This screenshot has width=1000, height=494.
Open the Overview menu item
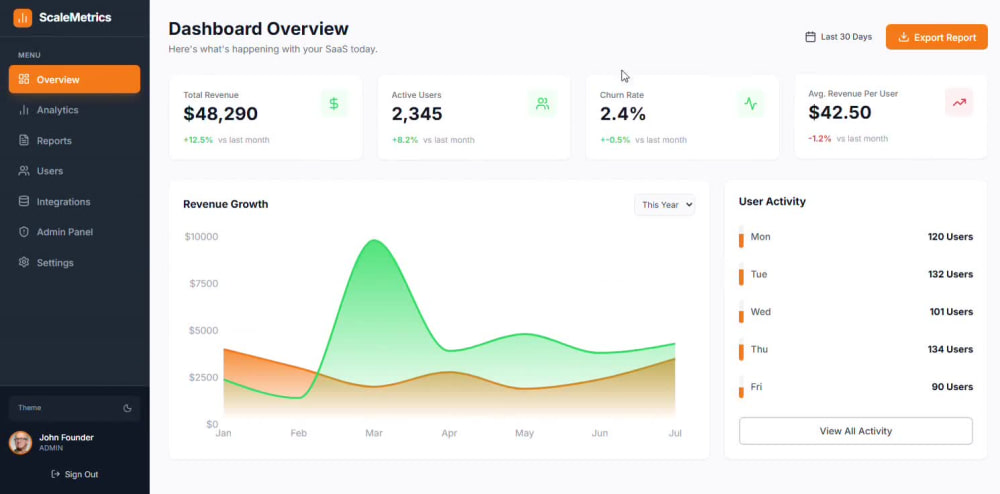pos(75,79)
